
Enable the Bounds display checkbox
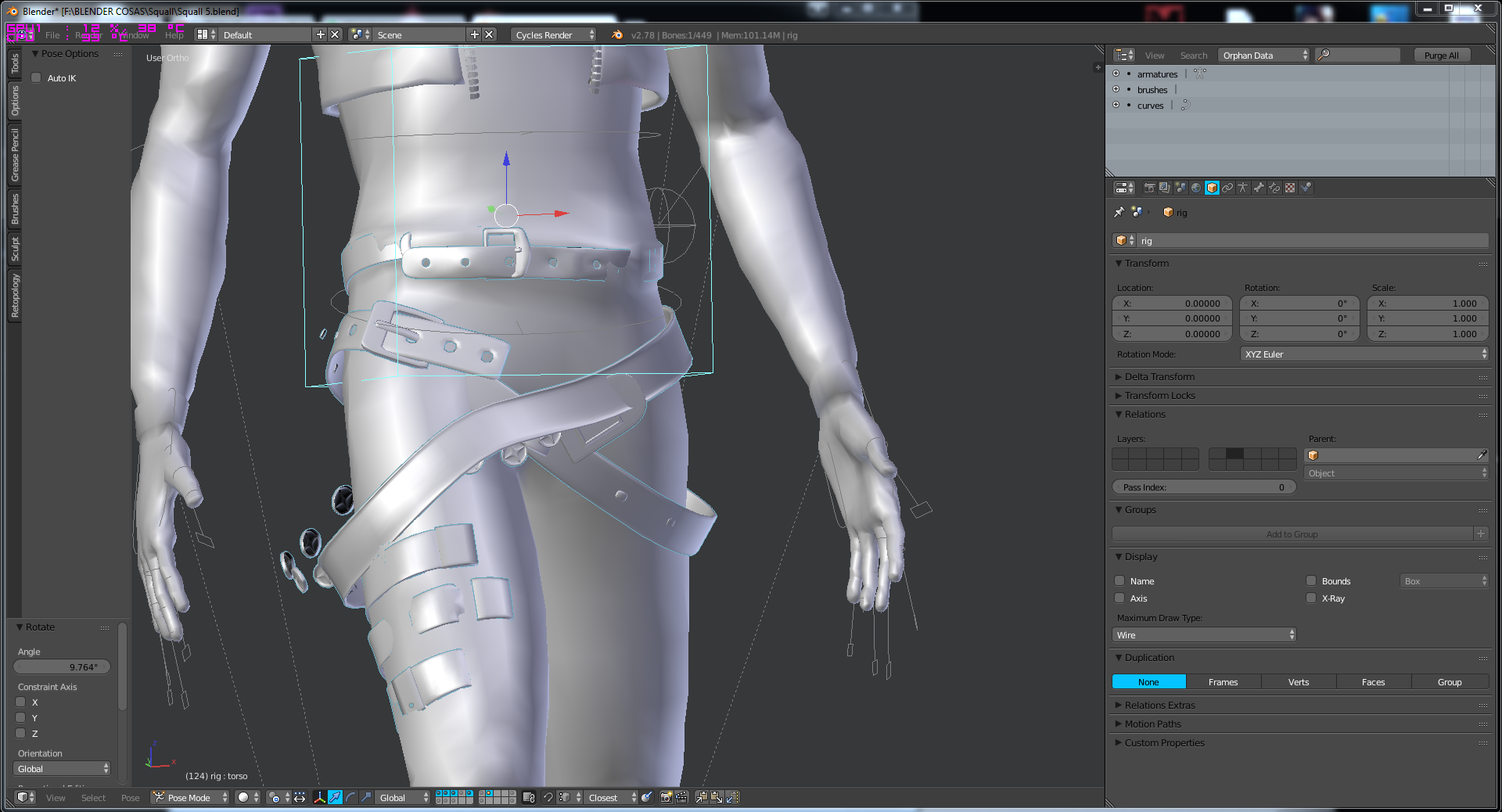1311,580
